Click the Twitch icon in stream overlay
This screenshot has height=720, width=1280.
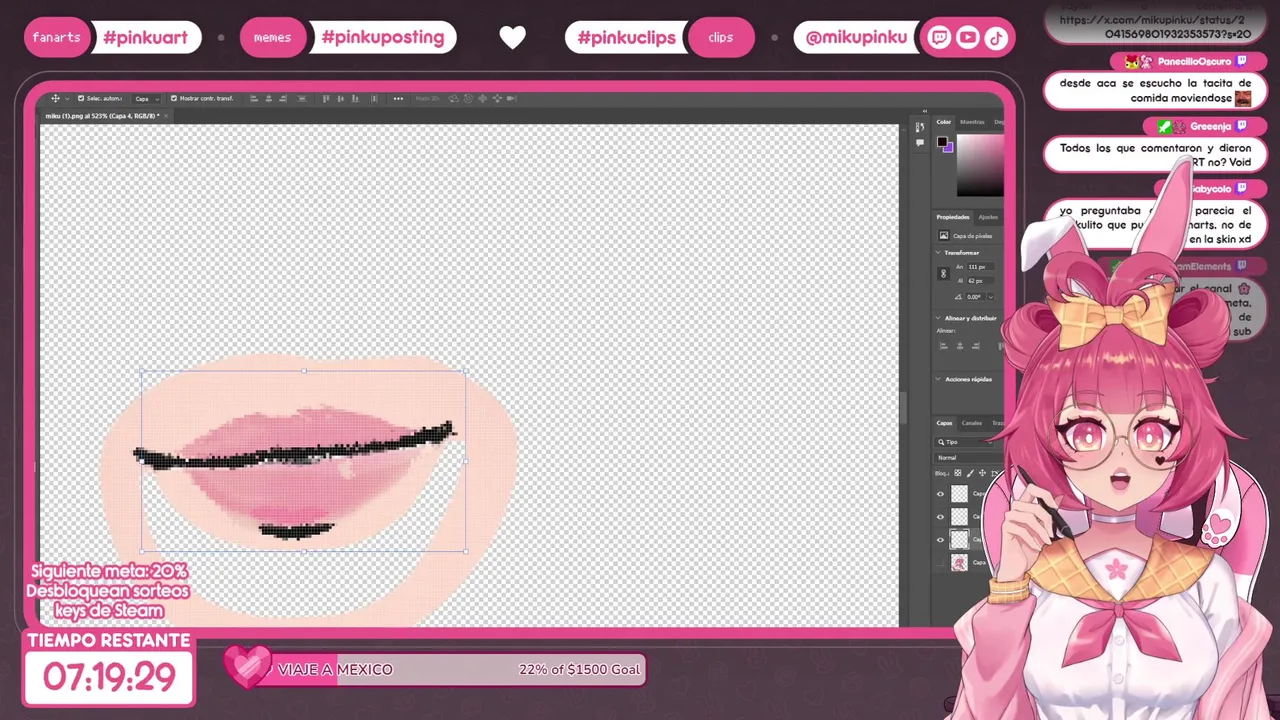click(939, 38)
